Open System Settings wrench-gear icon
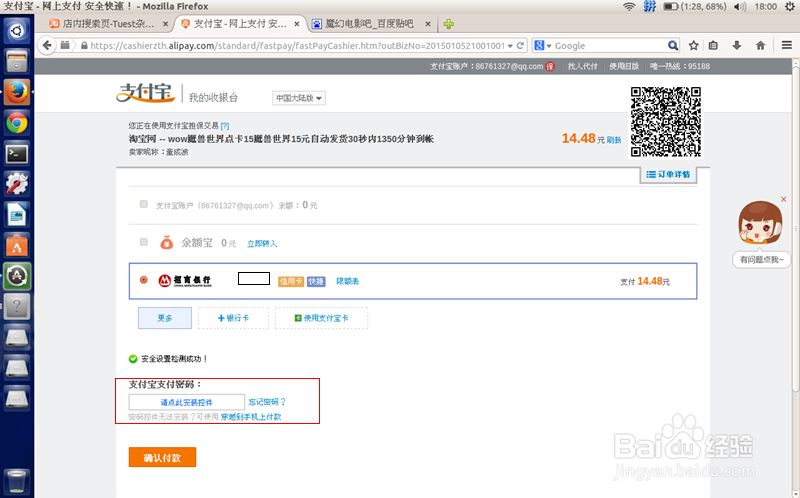Image resolution: width=800 pixels, height=498 pixels. (17, 184)
